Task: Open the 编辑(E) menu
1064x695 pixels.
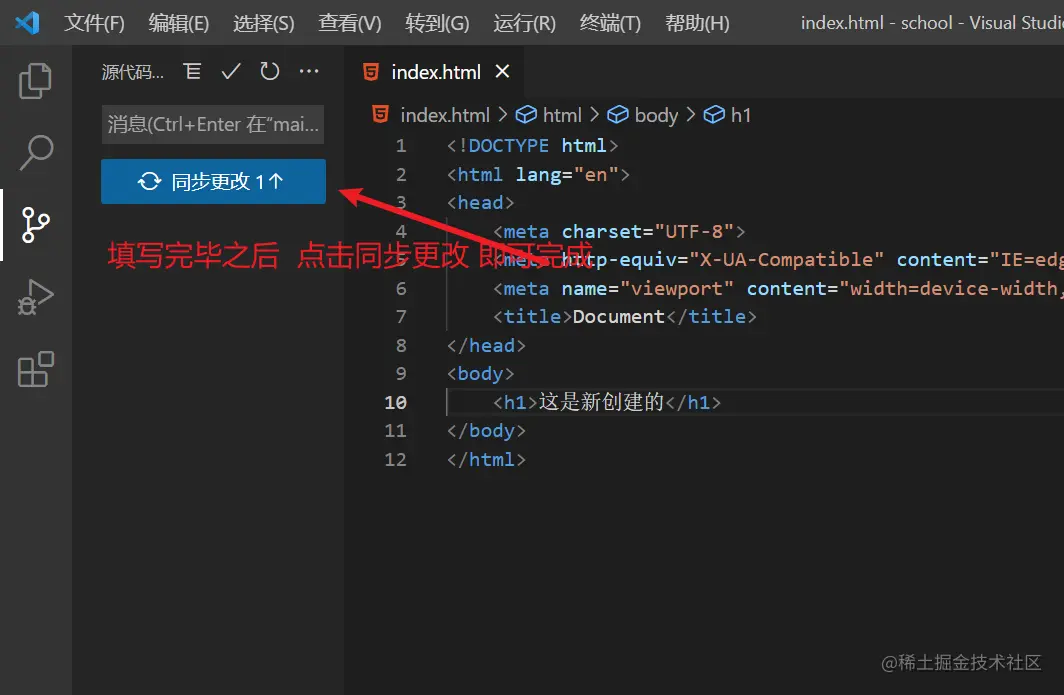Action: 179,23
